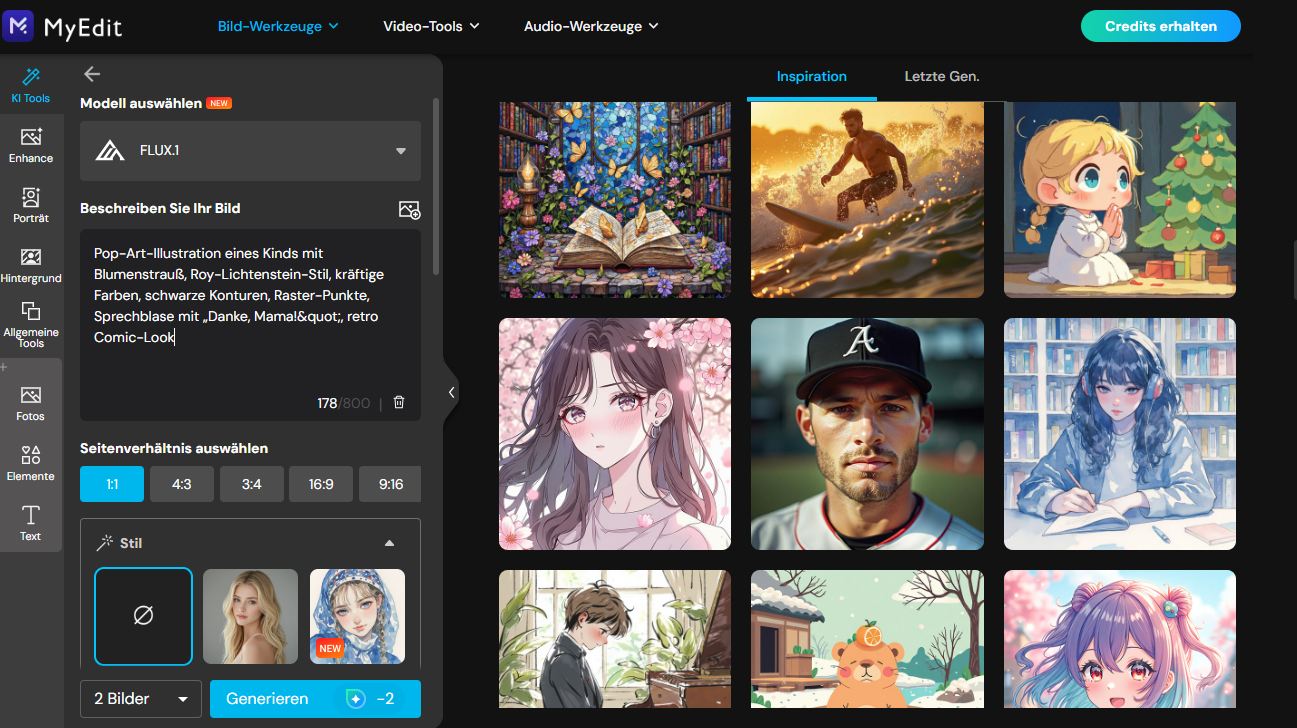1297x728 pixels.
Task: Click the Generieren button
Action: pyautogui.click(x=315, y=699)
